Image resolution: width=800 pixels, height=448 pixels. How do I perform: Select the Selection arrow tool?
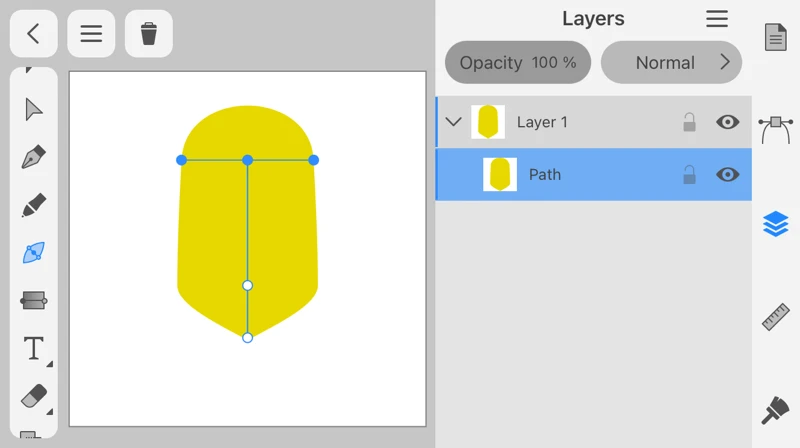tap(33, 109)
